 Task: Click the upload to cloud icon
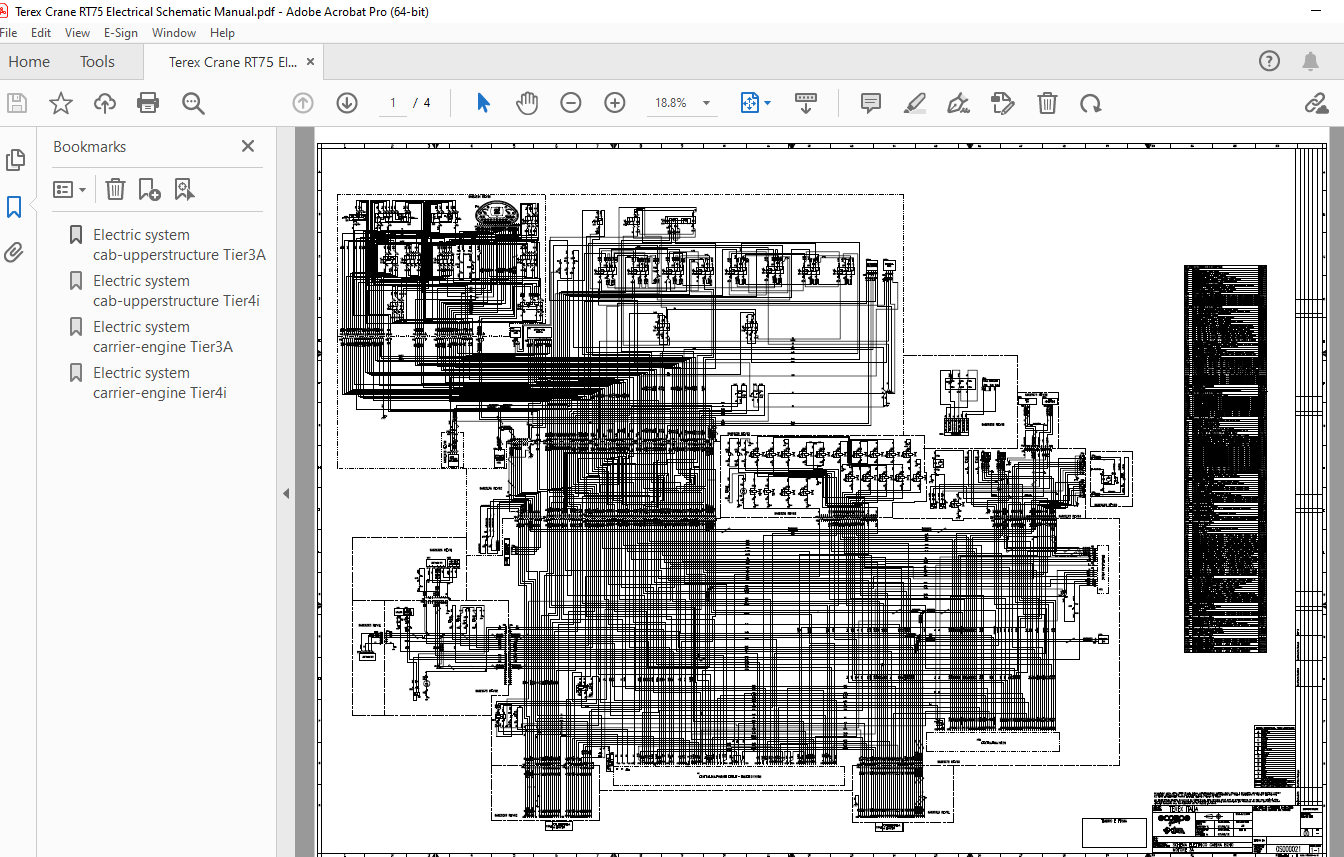click(x=105, y=103)
